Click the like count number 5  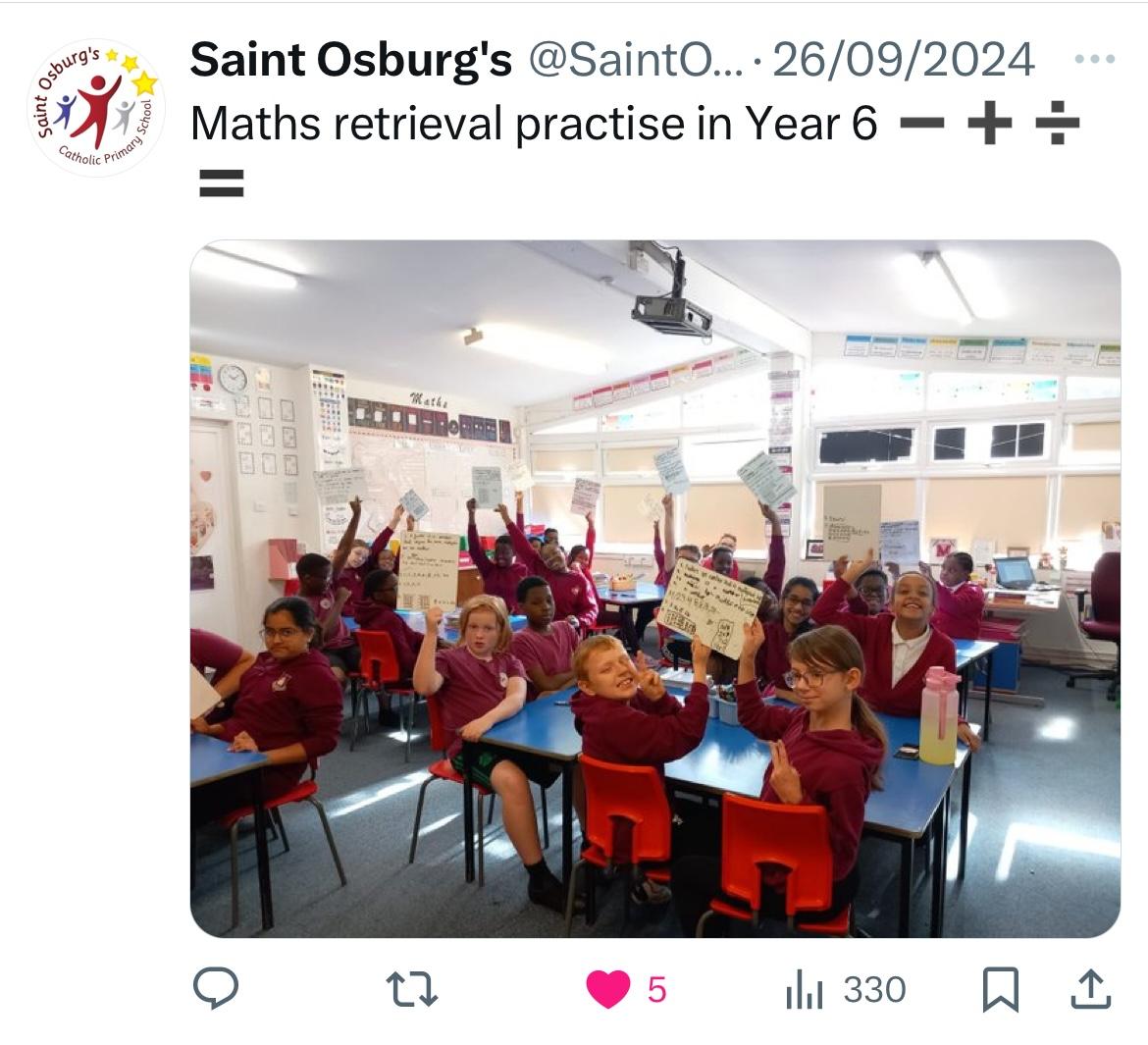point(656,990)
